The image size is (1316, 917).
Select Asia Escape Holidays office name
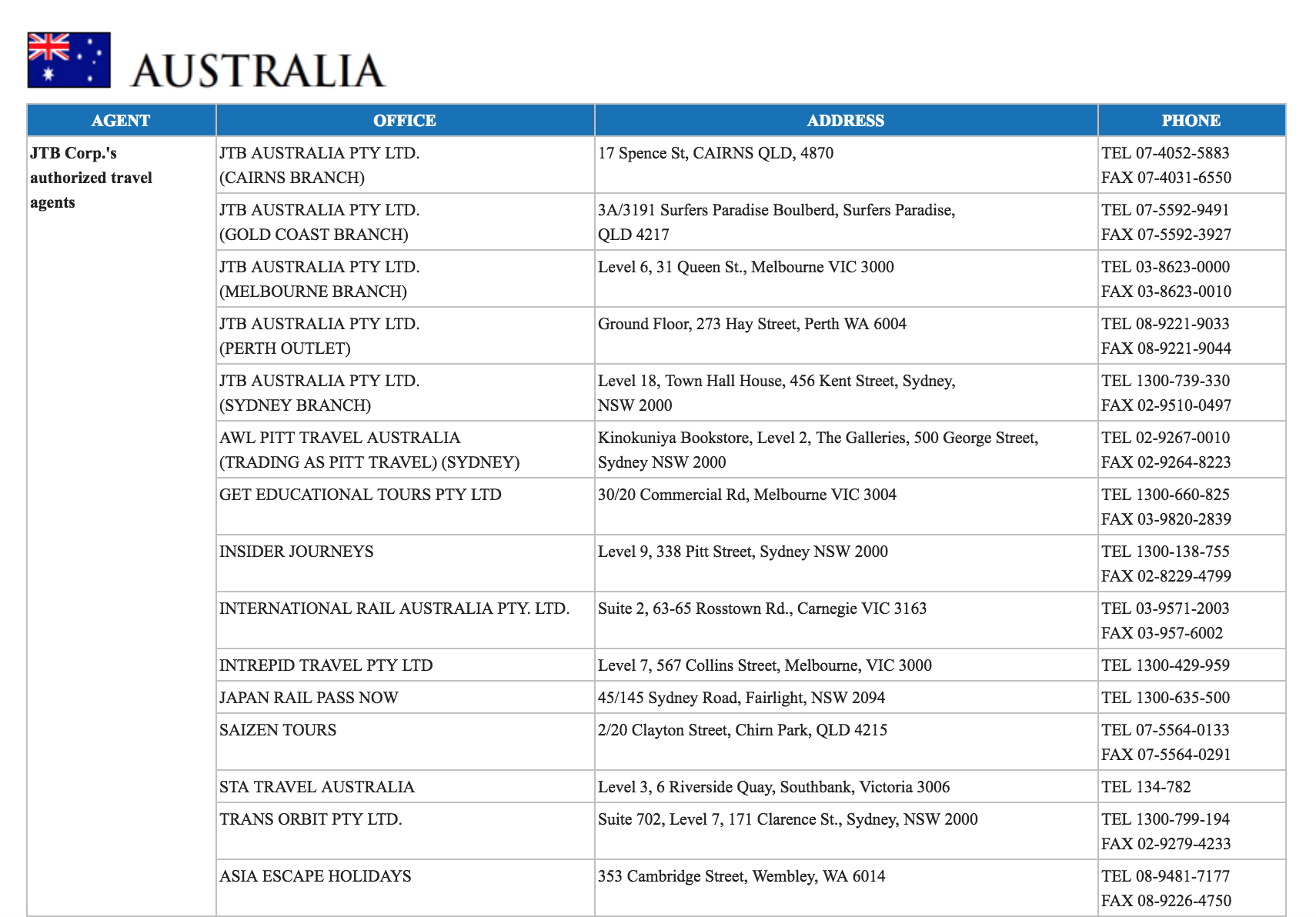click(315, 876)
